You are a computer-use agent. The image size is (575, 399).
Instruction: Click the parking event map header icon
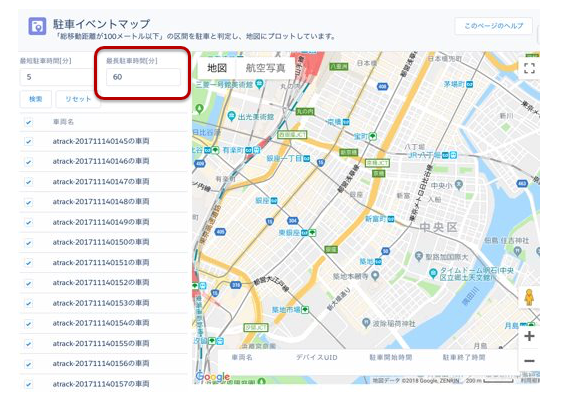(x=37, y=26)
